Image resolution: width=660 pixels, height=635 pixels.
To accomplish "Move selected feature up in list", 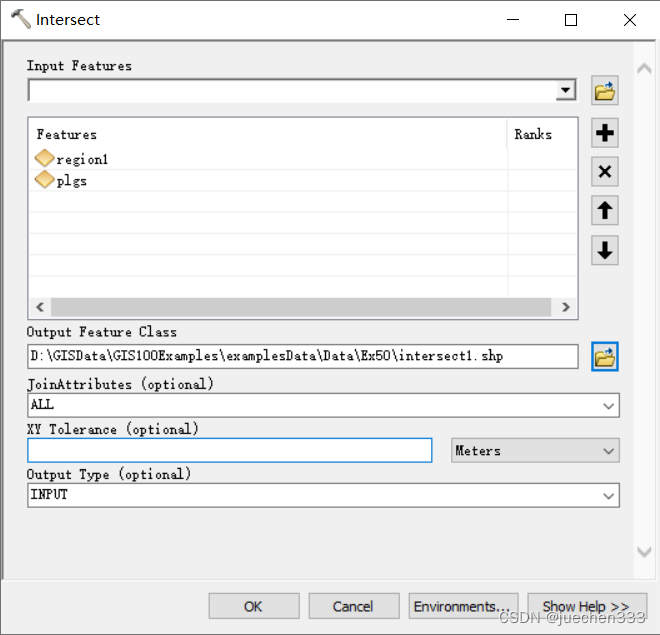I will [x=604, y=210].
